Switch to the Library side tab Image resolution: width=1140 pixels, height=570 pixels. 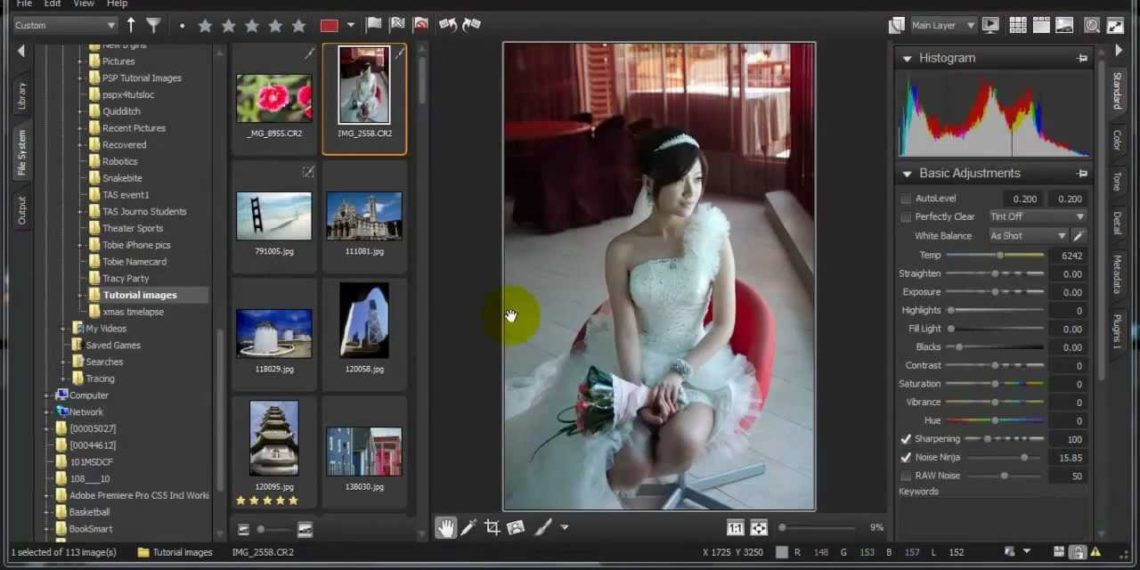tap(21, 96)
